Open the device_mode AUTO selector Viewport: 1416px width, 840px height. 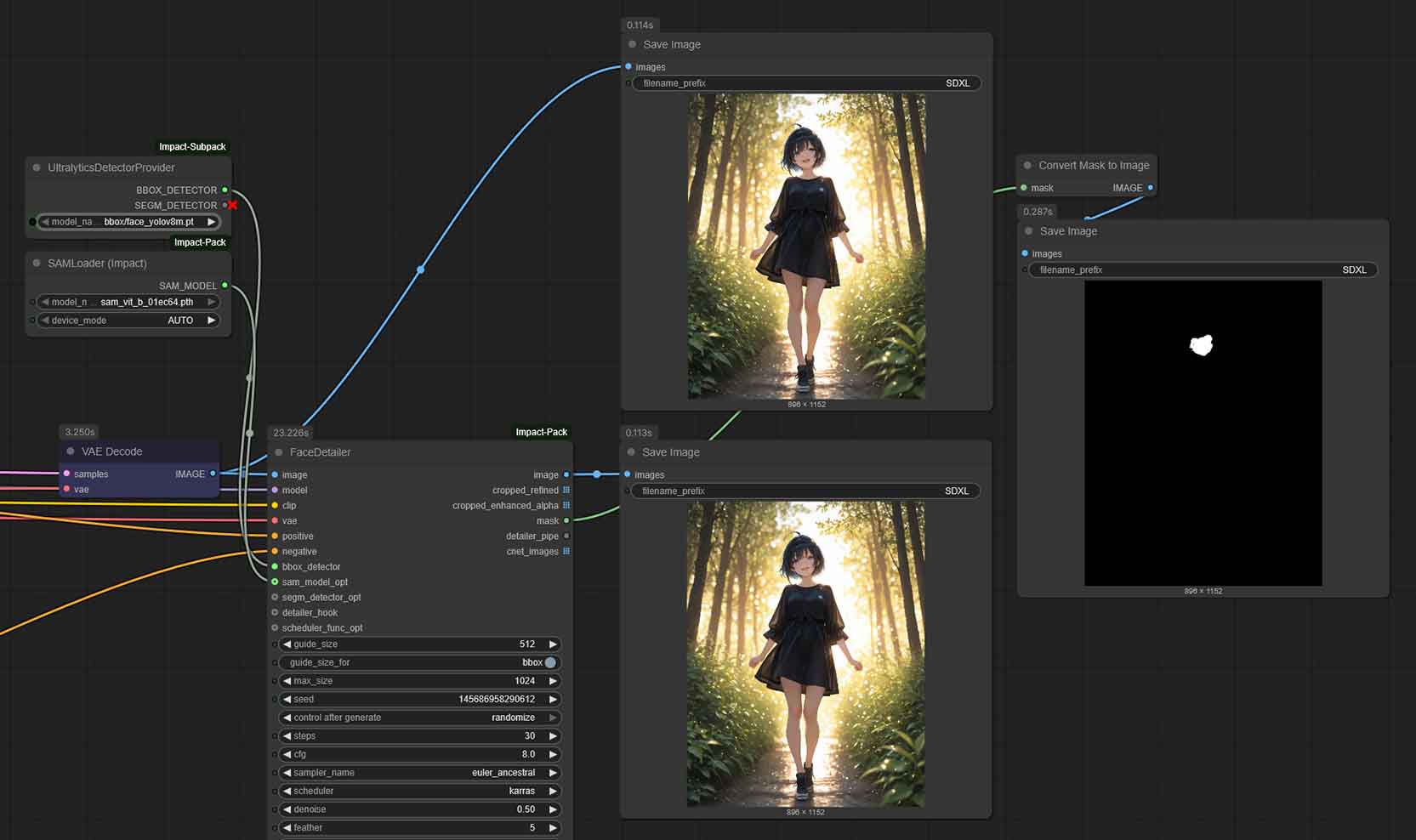pos(128,321)
